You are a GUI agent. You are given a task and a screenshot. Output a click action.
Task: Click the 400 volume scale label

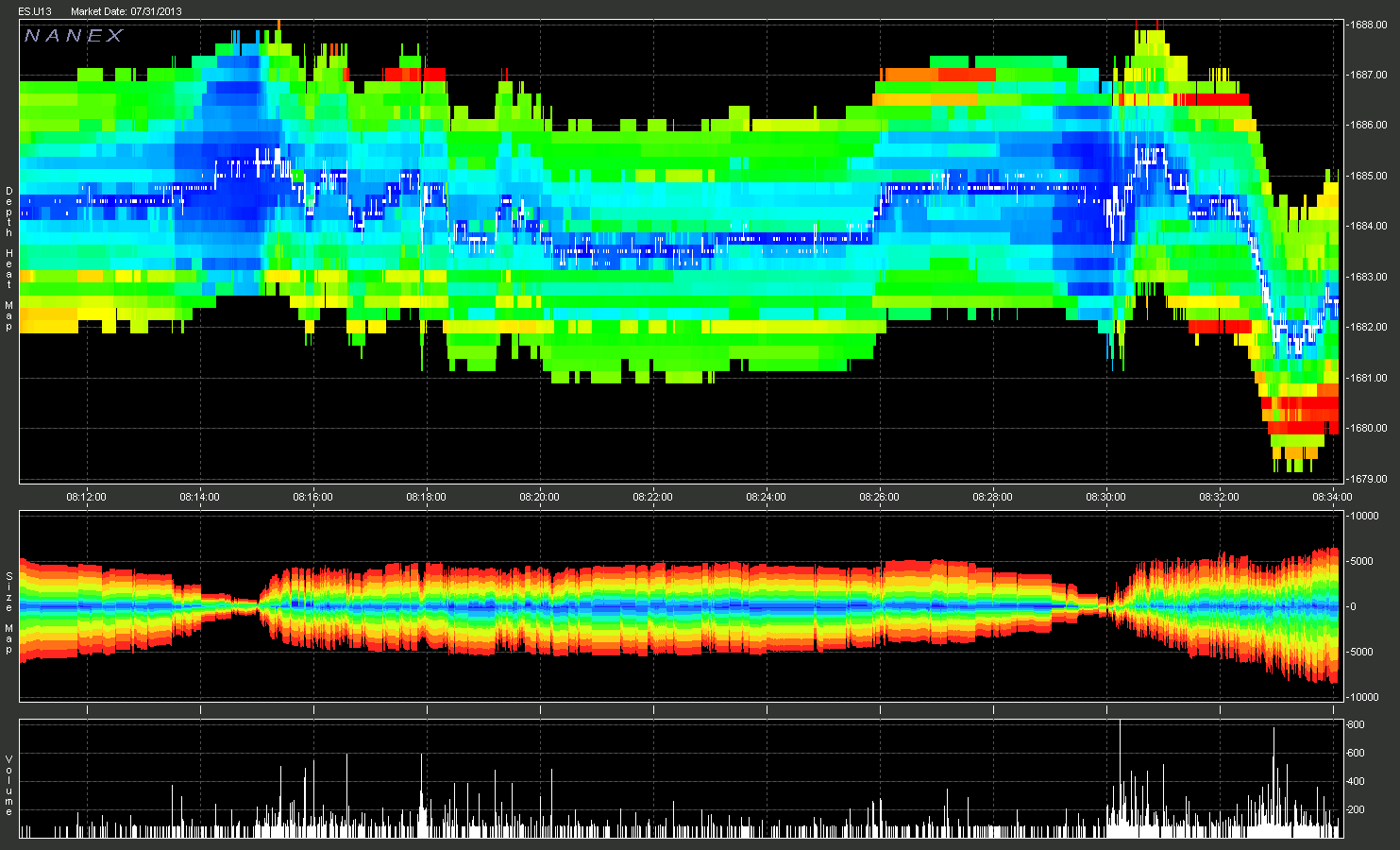1356,782
